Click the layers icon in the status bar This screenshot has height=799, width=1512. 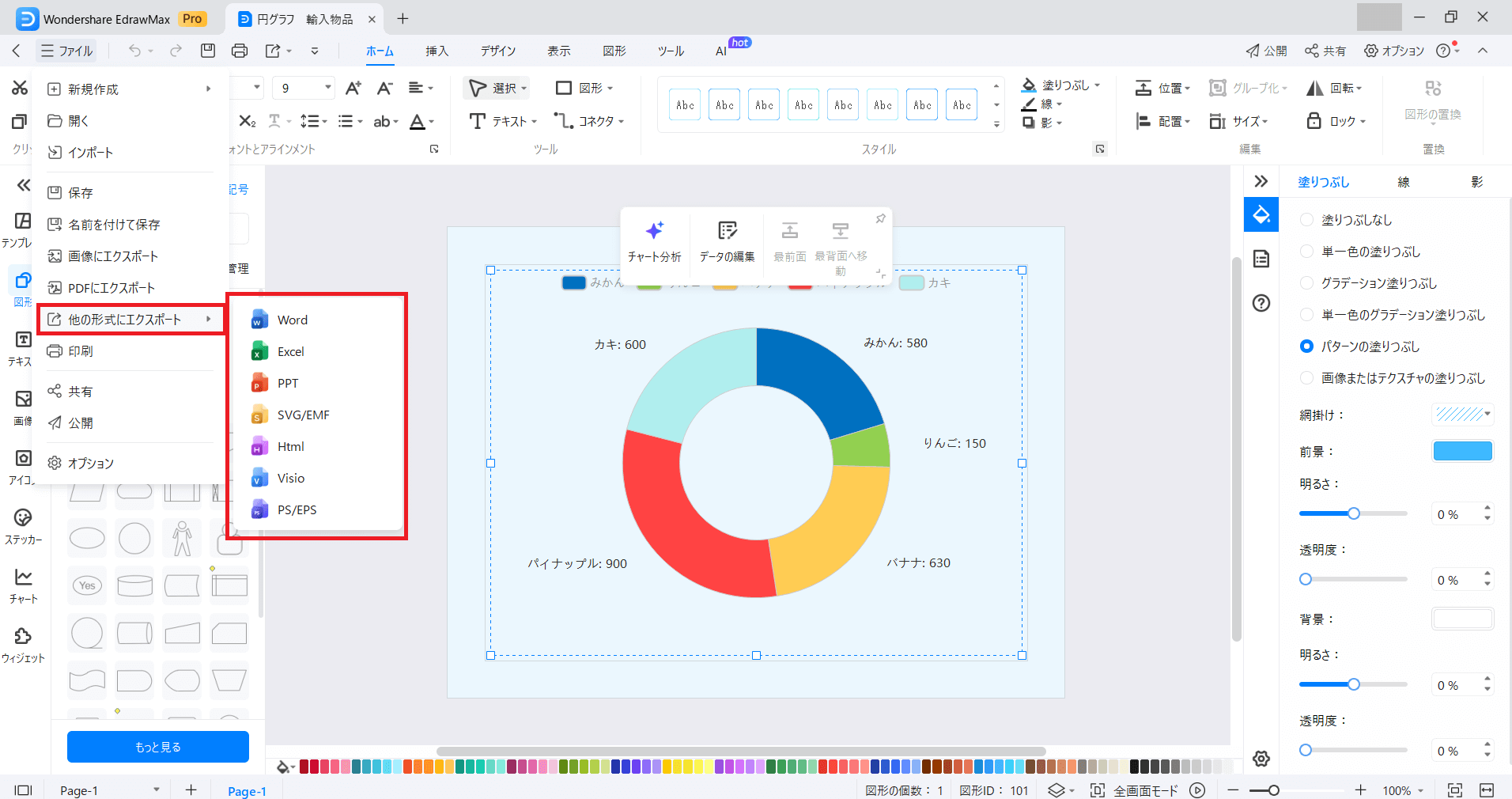pyautogui.click(x=1057, y=790)
